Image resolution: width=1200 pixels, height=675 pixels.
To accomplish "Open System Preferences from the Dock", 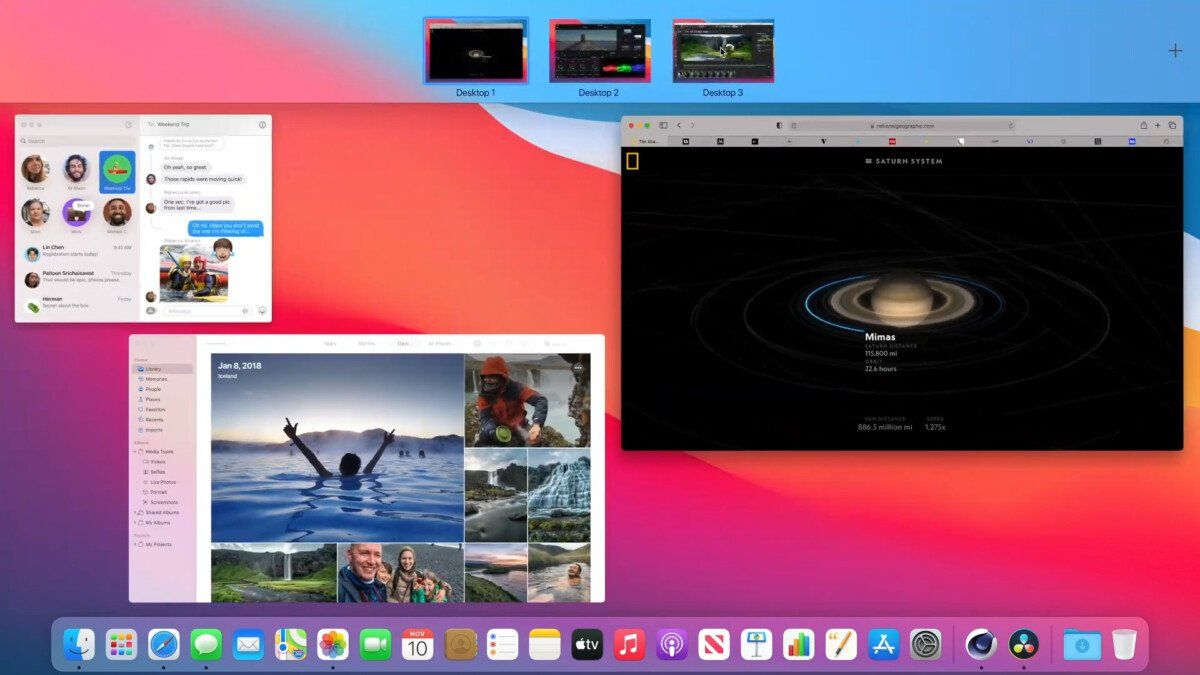I will tap(926, 644).
